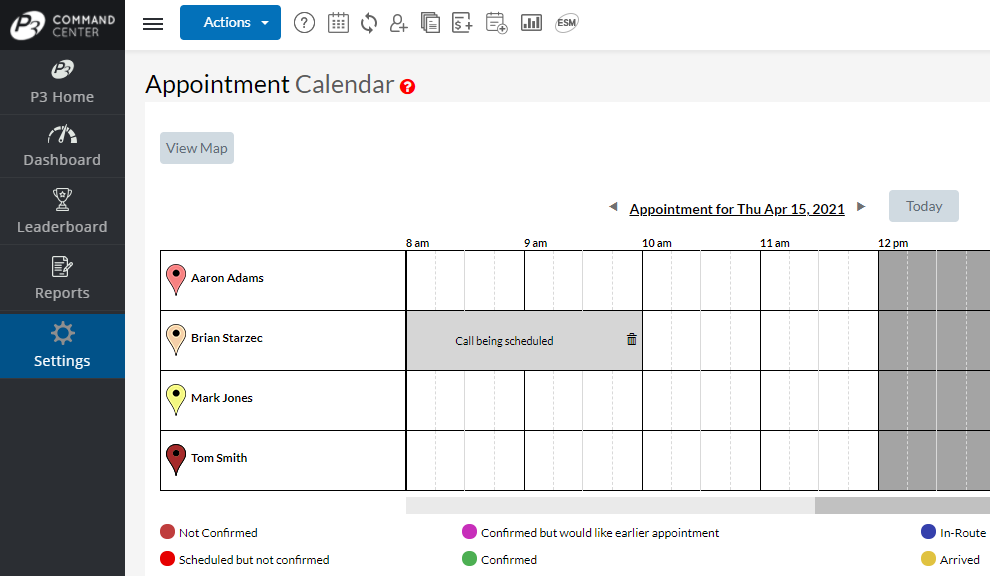Go to previous day with left arrow

[613, 206]
